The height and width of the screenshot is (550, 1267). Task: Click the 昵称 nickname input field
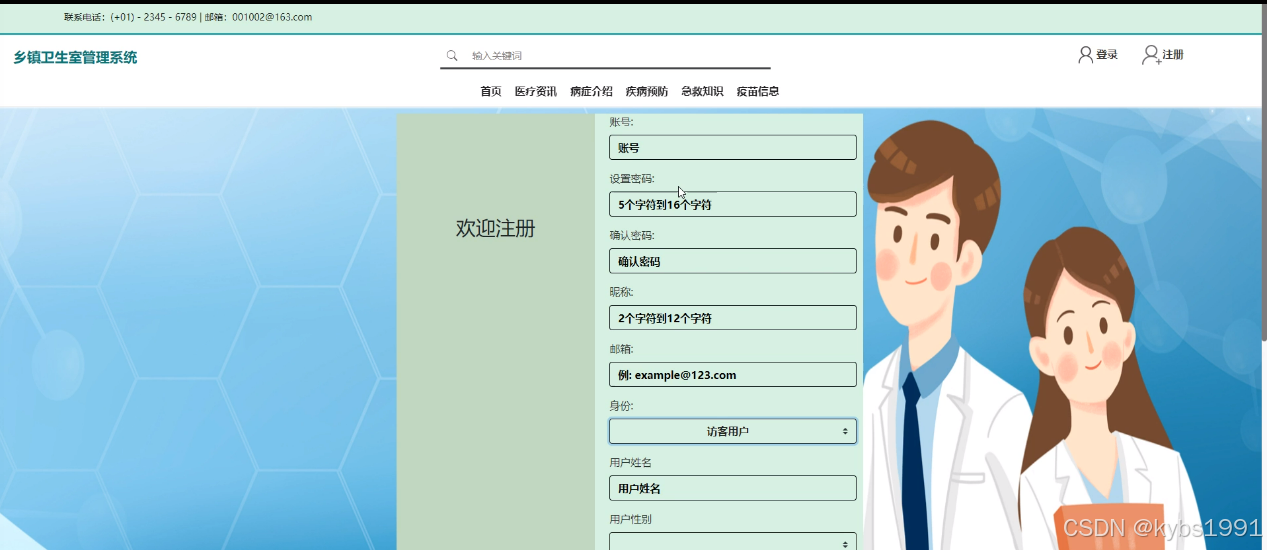pyautogui.click(x=733, y=318)
